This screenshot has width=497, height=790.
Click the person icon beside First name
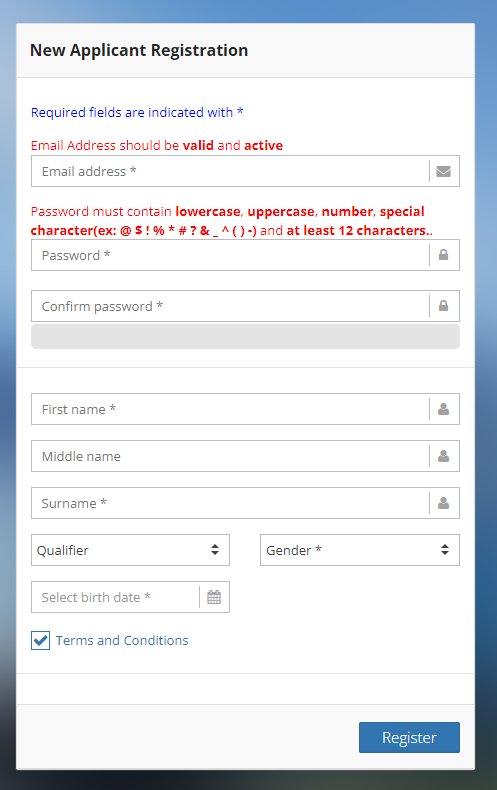[x=444, y=409]
